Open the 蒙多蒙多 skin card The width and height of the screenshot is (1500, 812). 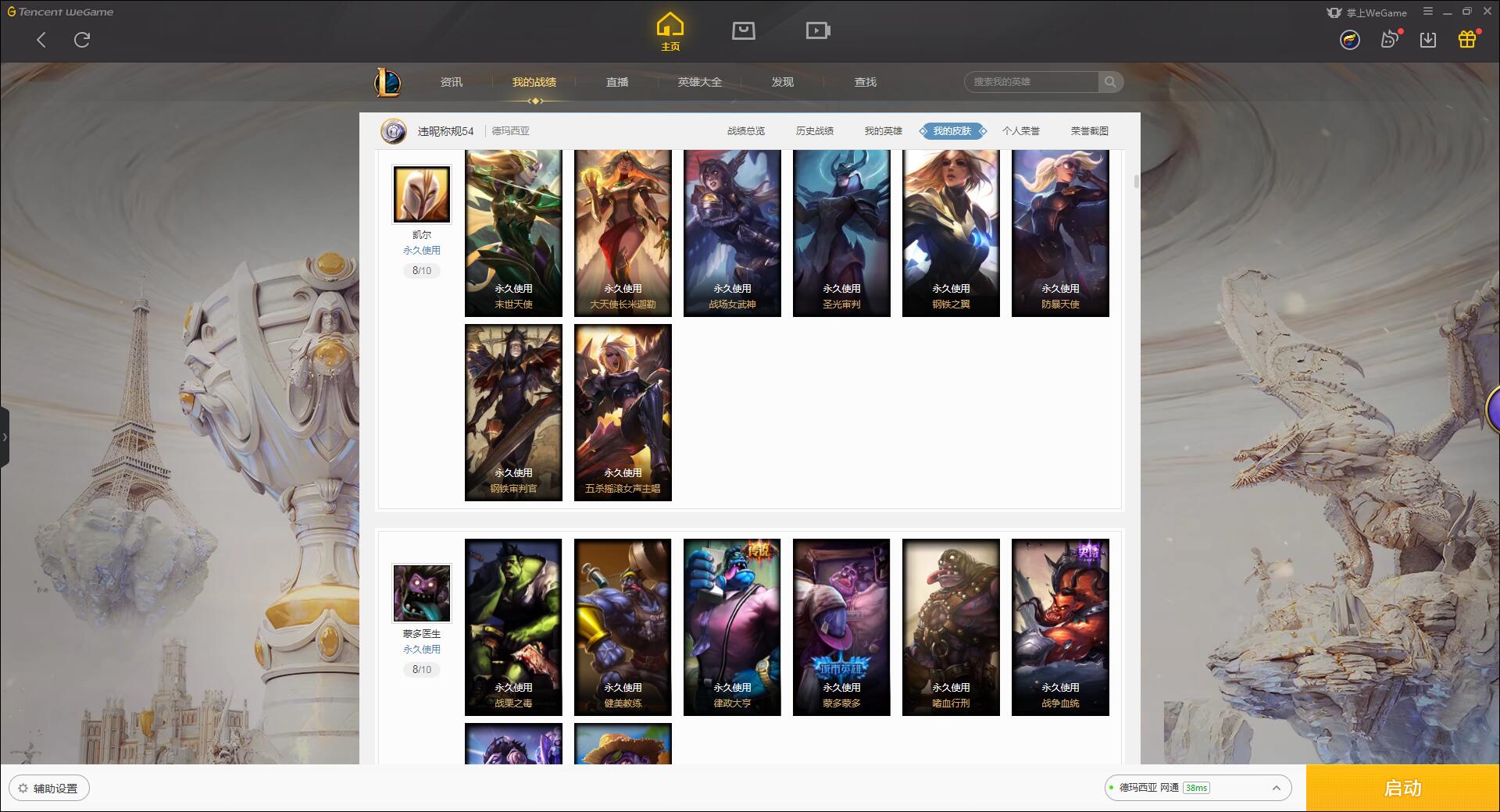841,627
